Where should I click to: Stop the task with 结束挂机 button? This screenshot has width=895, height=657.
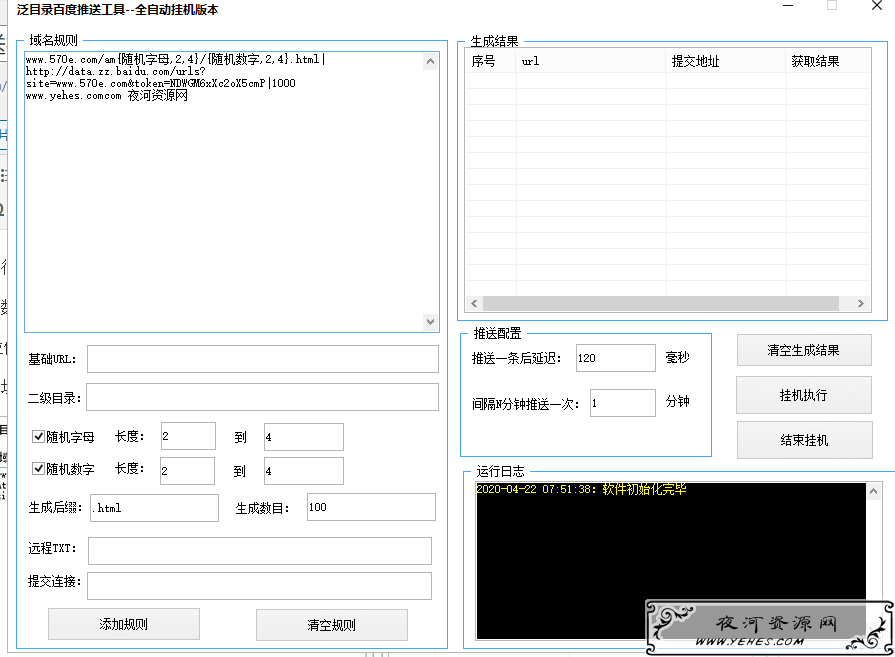point(804,440)
